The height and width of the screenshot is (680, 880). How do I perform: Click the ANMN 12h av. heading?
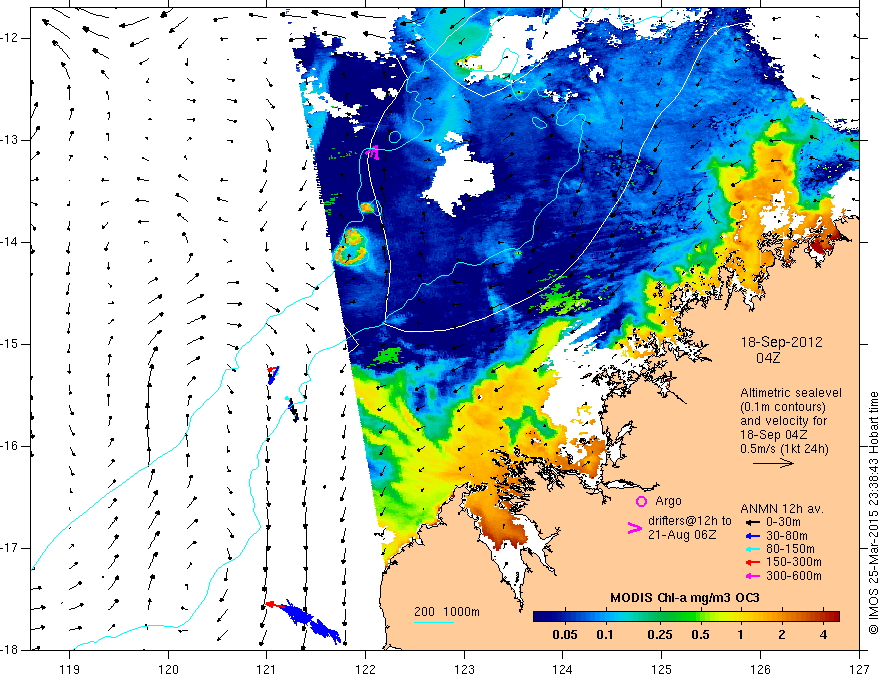point(782,509)
